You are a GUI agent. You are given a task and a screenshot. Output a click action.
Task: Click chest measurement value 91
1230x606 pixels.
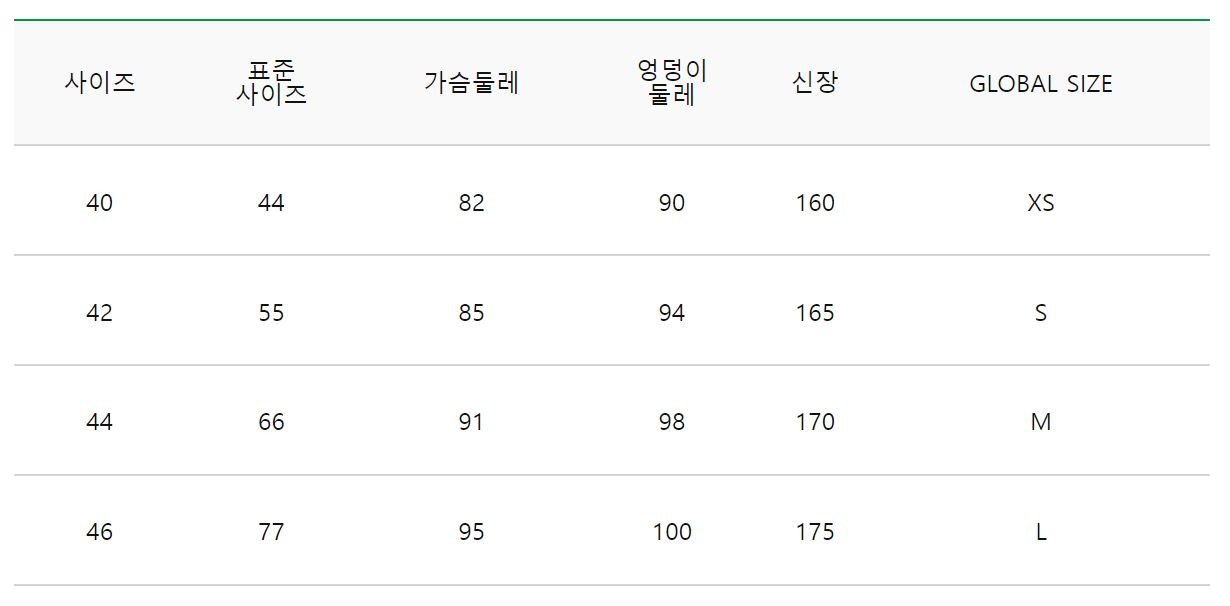[x=471, y=422]
